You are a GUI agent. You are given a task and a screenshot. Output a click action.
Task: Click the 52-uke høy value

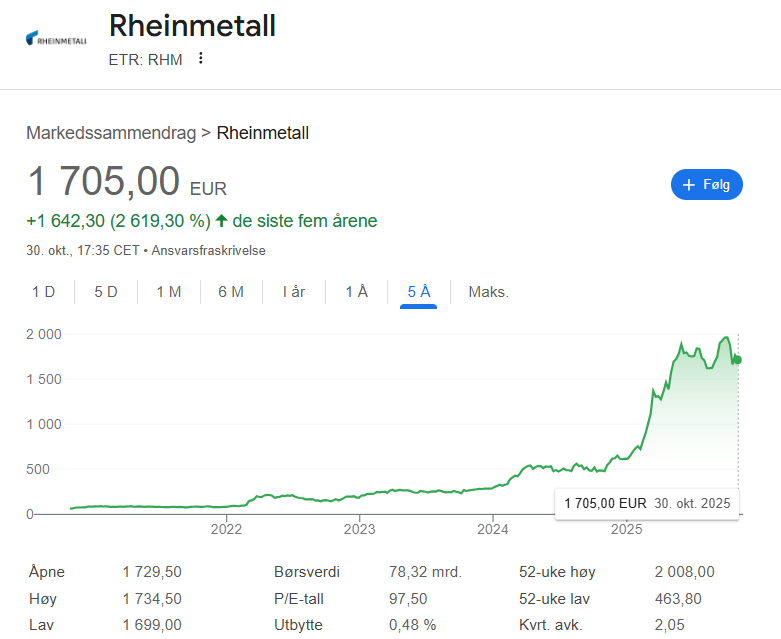(x=684, y=572)
